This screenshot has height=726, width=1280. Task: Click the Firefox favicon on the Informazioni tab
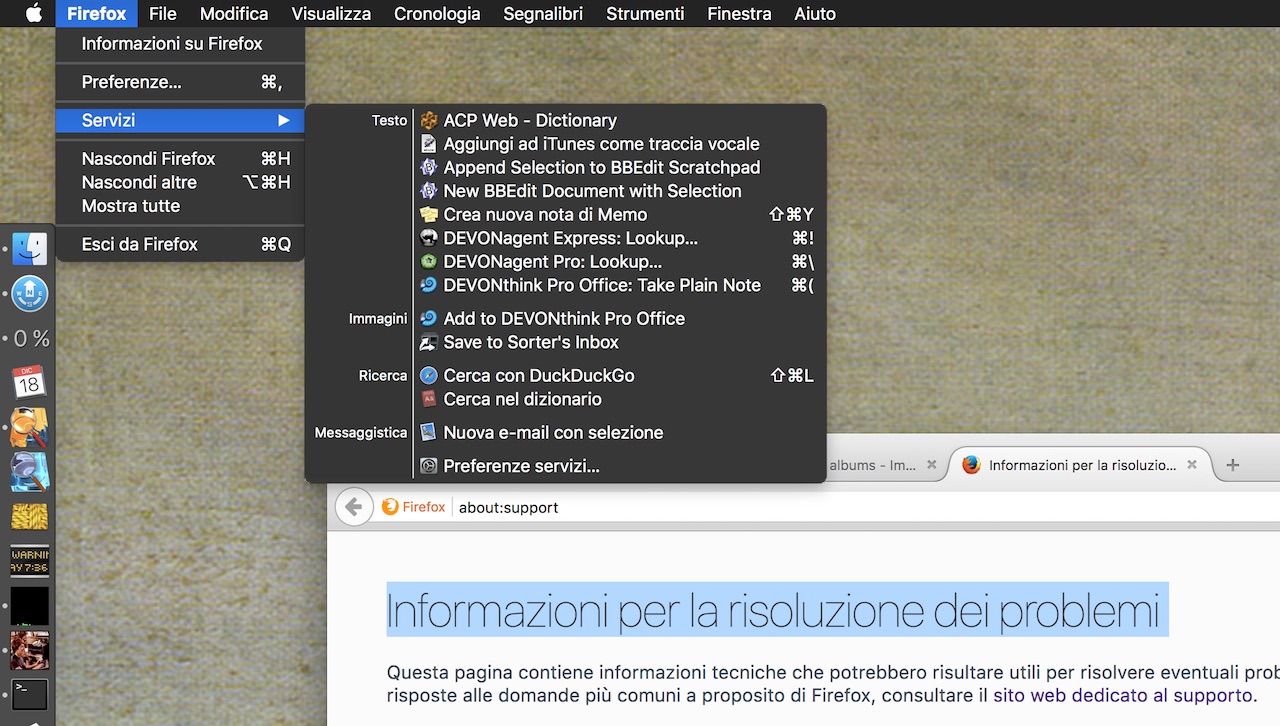[970, 465]
